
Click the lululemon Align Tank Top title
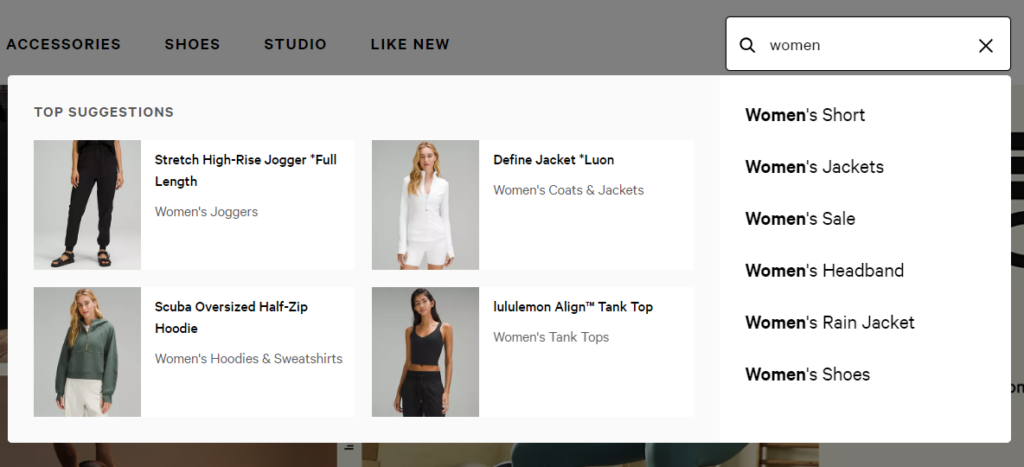573,307
